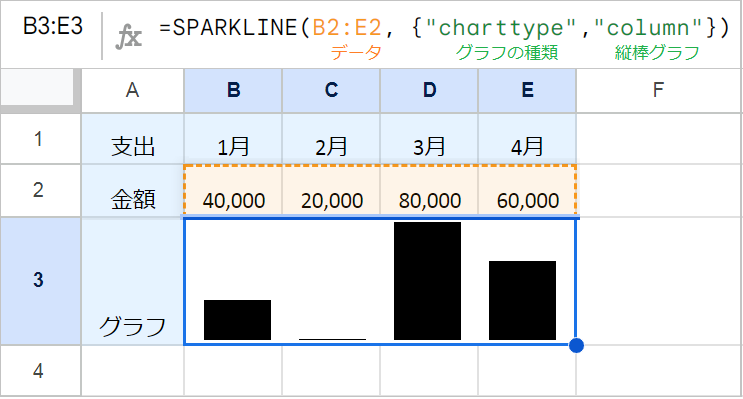Click cell containing 金額
This screenshot has height=399, width=743.
[x=133, y=190]
